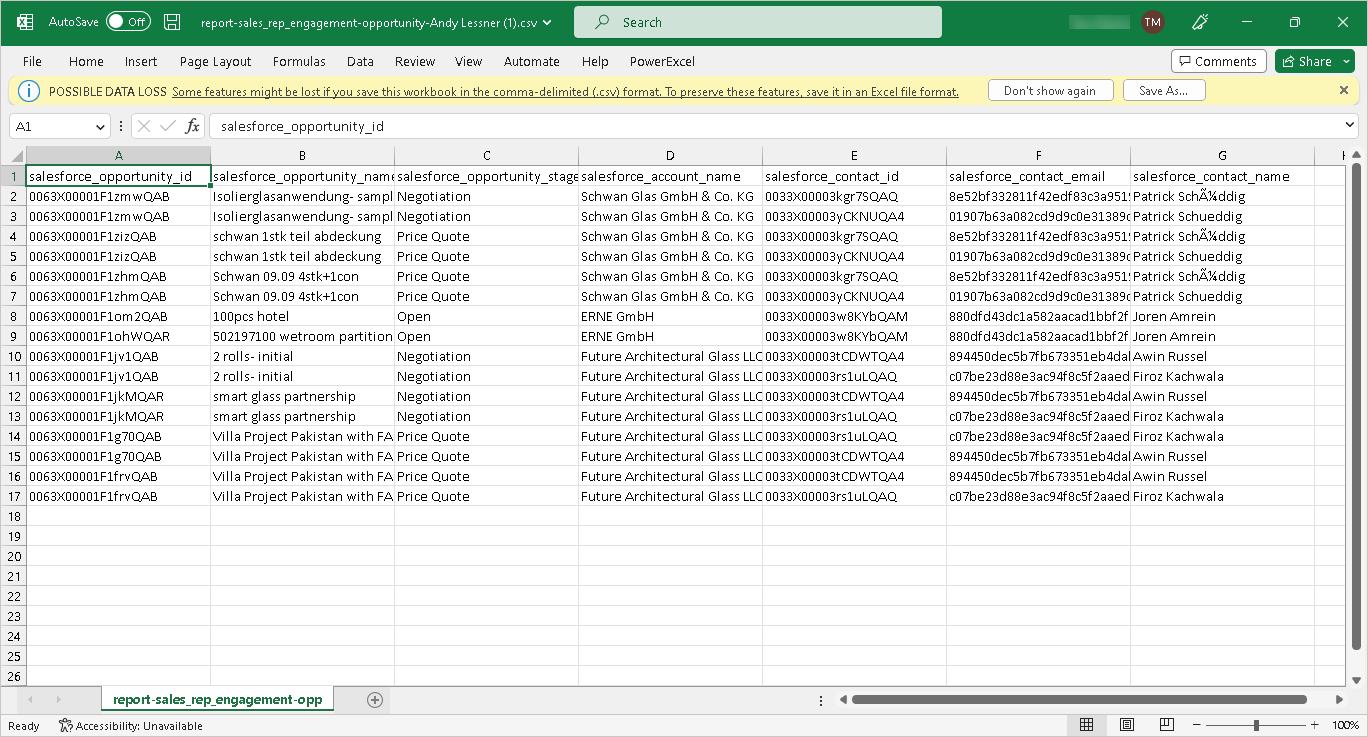Toggle the AutoSave switch
This screenshot has height=737, width=1368.
click(x=128, y=22)
